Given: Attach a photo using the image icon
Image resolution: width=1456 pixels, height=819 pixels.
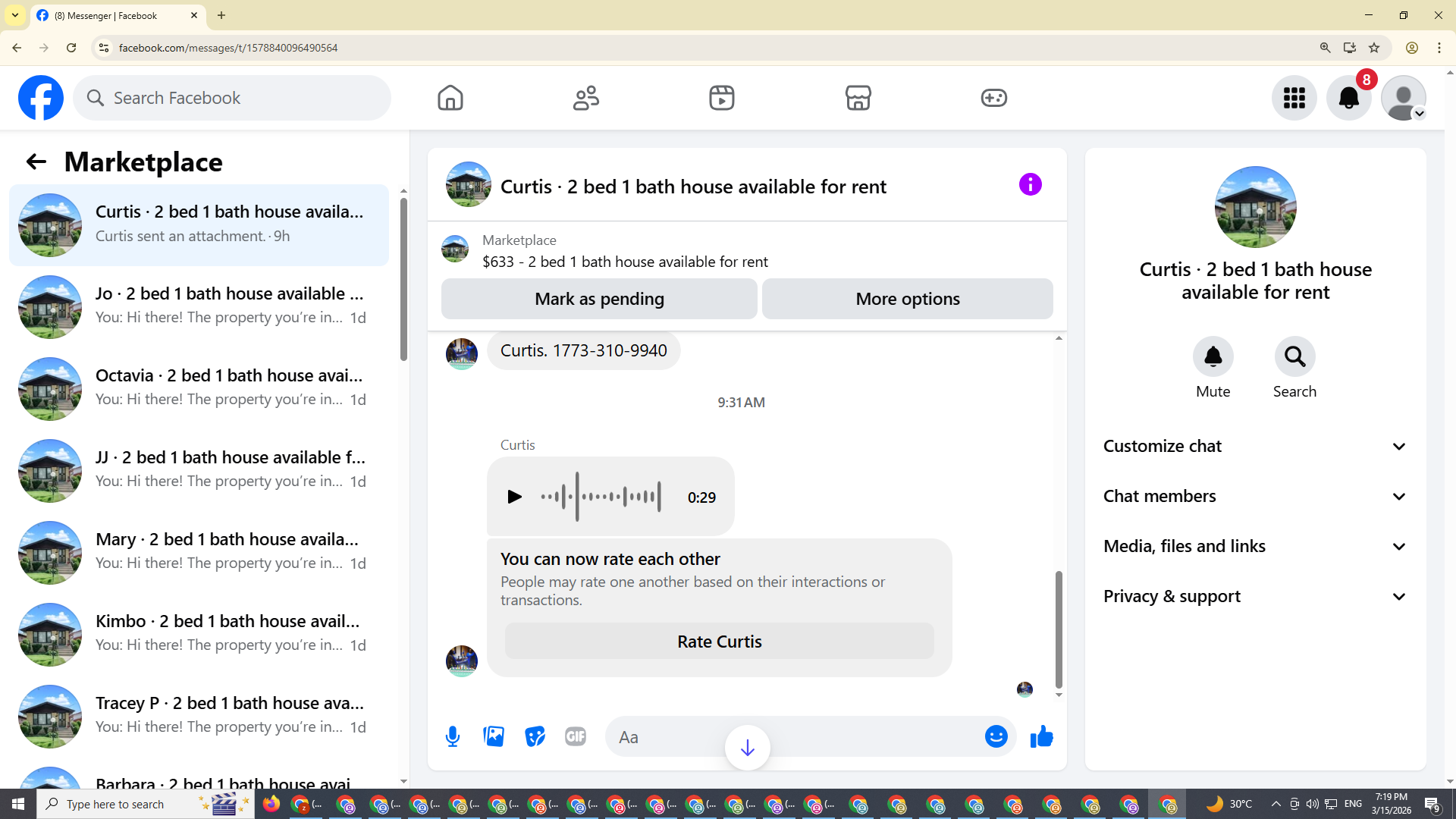Looking at the screenshot, I should pos(494,736).
